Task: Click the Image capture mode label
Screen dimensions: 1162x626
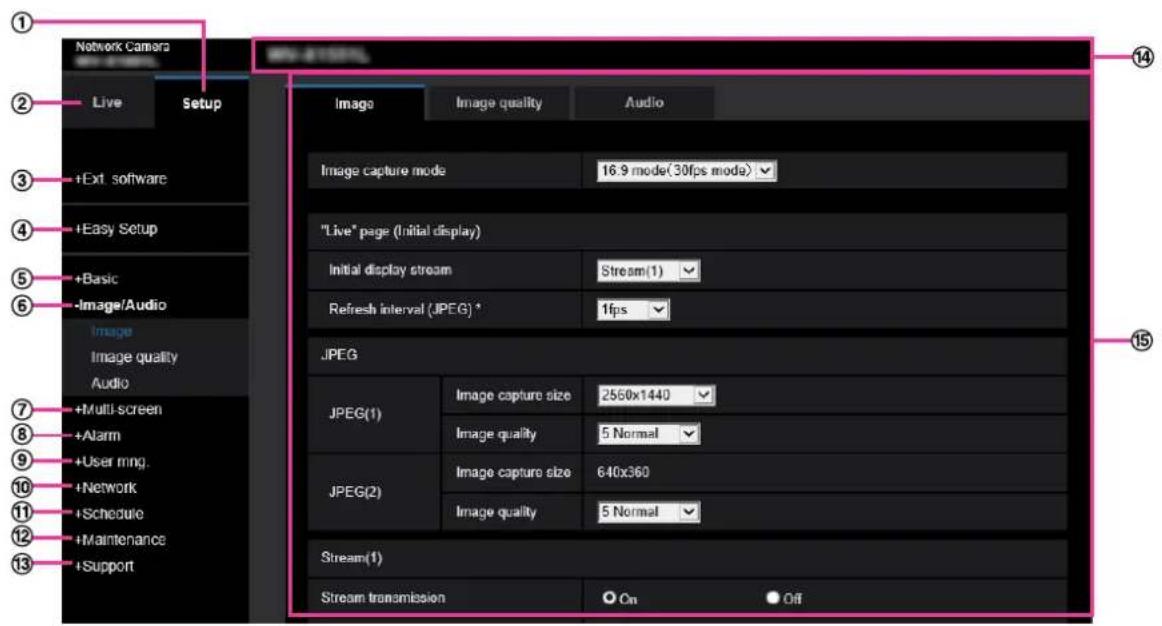Action: 383,170
